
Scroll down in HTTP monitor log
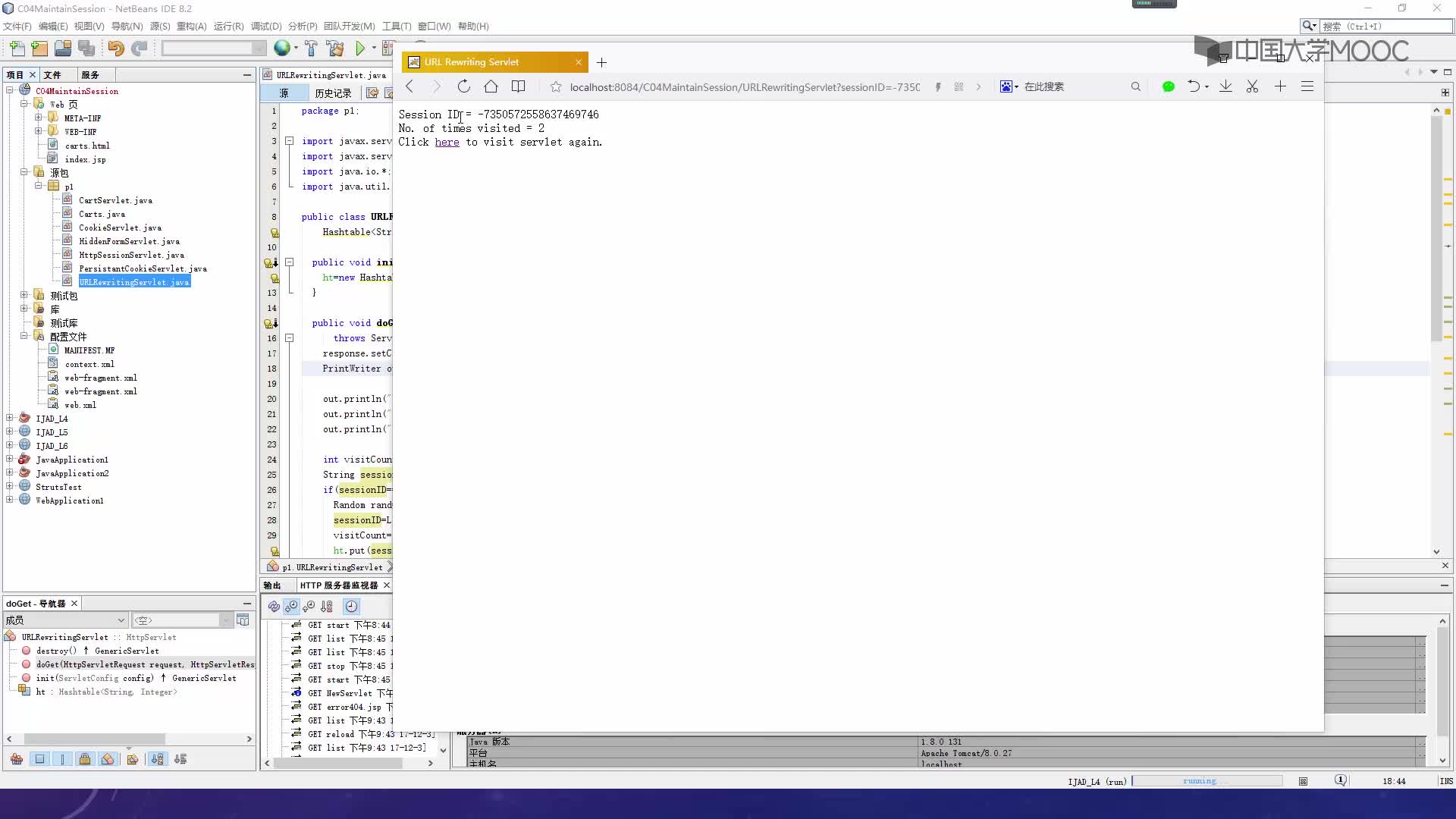coord(443,748)
